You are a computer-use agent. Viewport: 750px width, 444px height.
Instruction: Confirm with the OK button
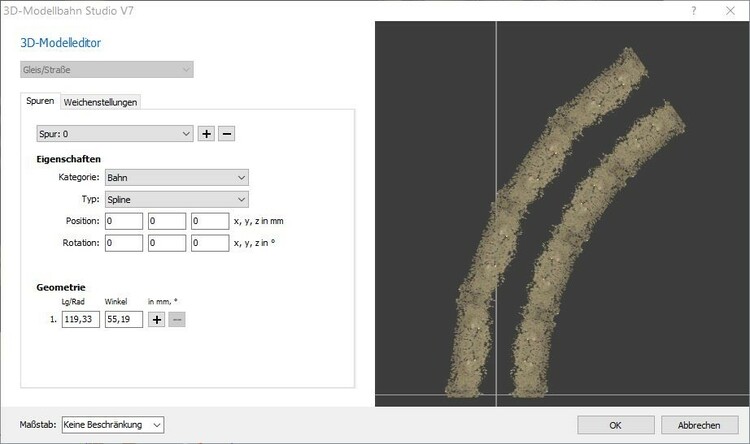point(616,425)
